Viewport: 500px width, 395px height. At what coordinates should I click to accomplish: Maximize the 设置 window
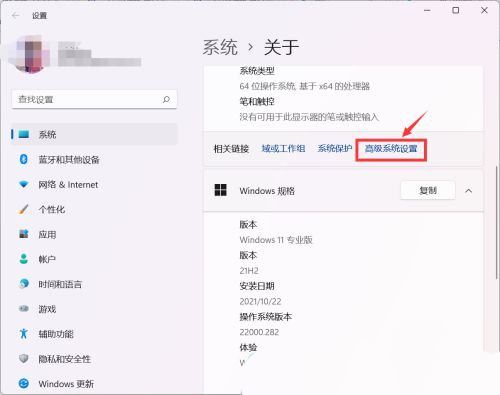click(x=456, y=11)
